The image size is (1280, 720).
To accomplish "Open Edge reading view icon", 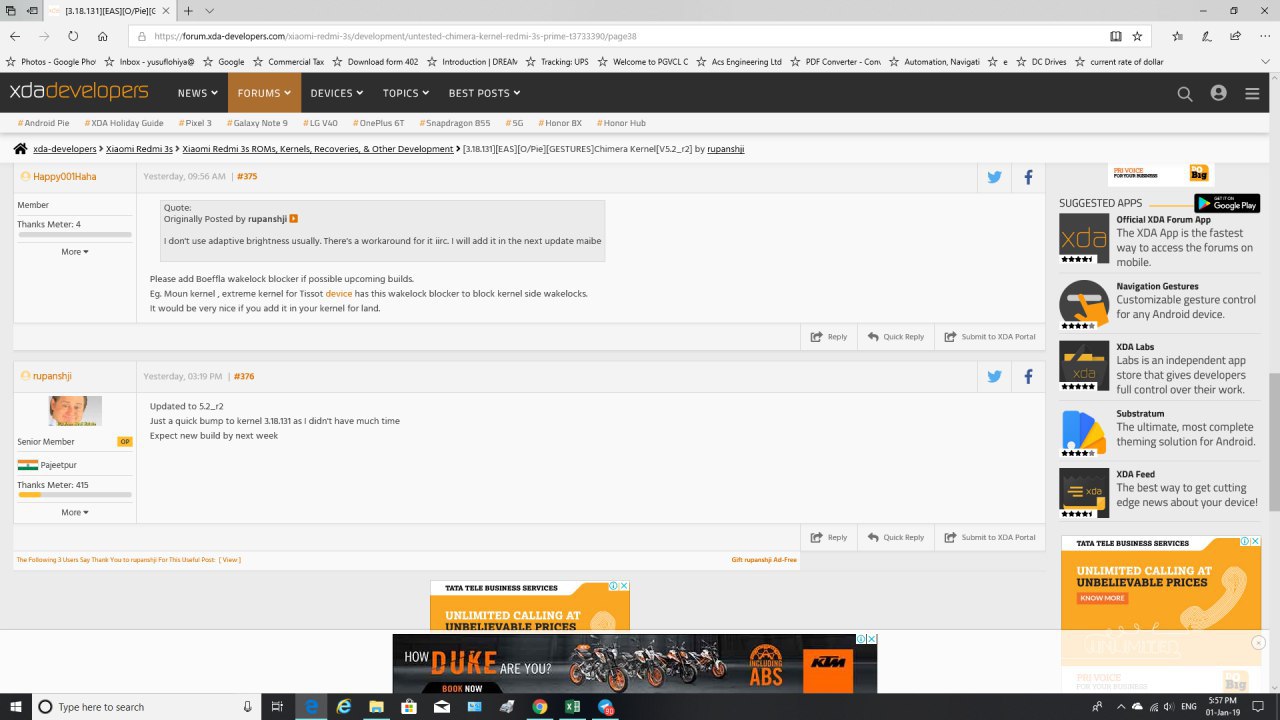I will 1116,36.
